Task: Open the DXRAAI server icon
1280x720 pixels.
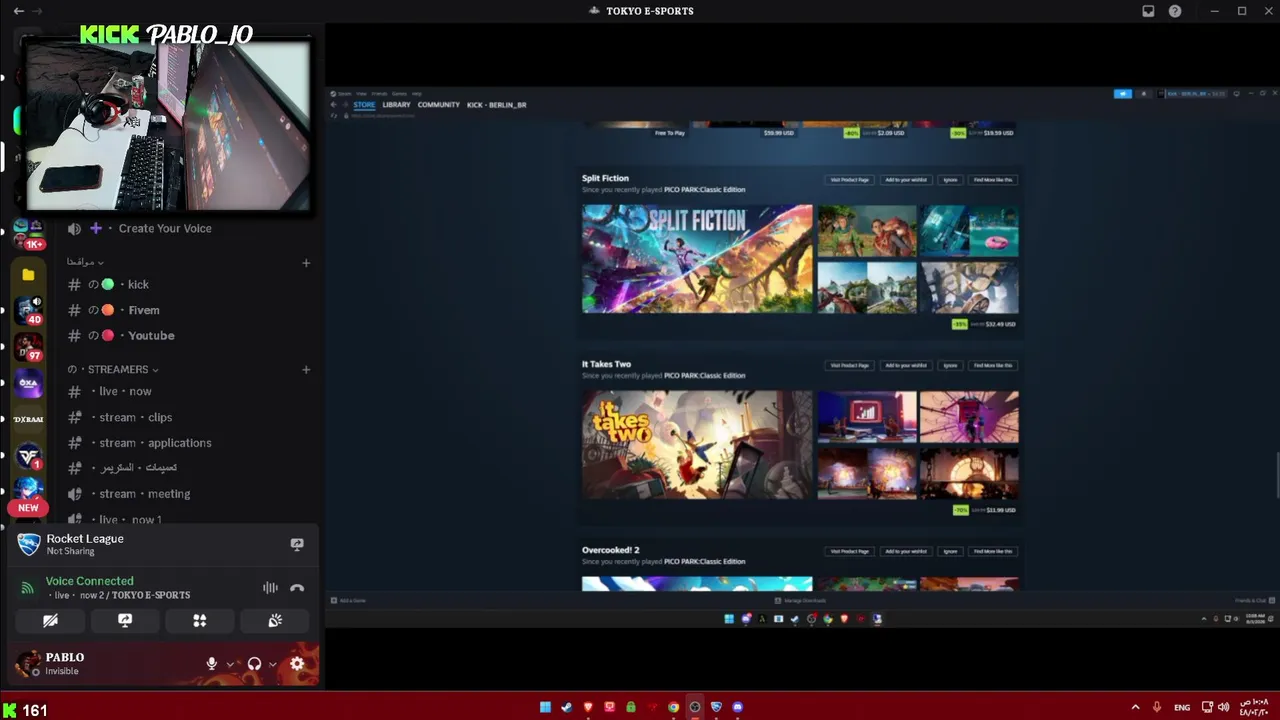Action: tap(28, 420)
